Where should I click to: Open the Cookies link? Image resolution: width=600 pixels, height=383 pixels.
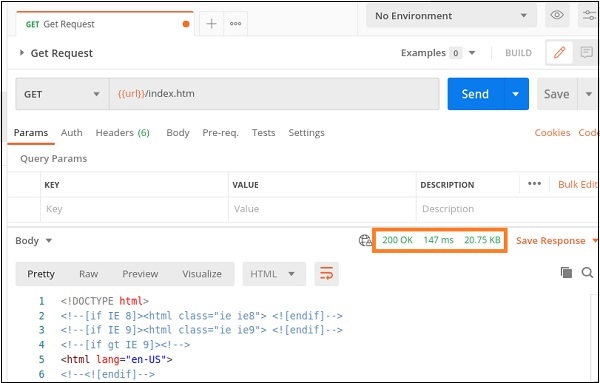[552, 133]
